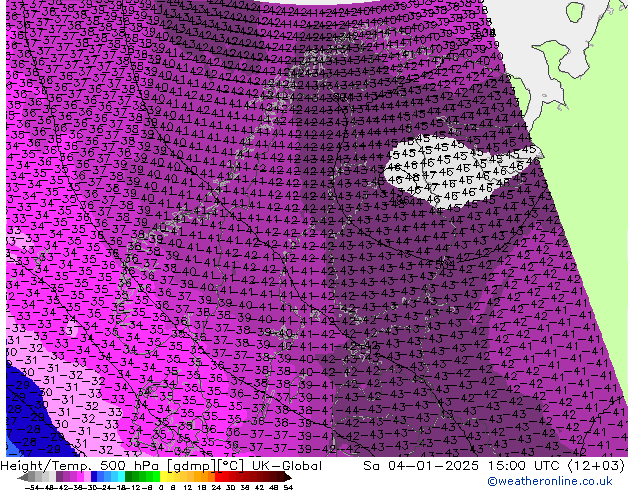Click the dark blue swatch in the legend
This screenshot has height=490, width=634.
point(94,477)
